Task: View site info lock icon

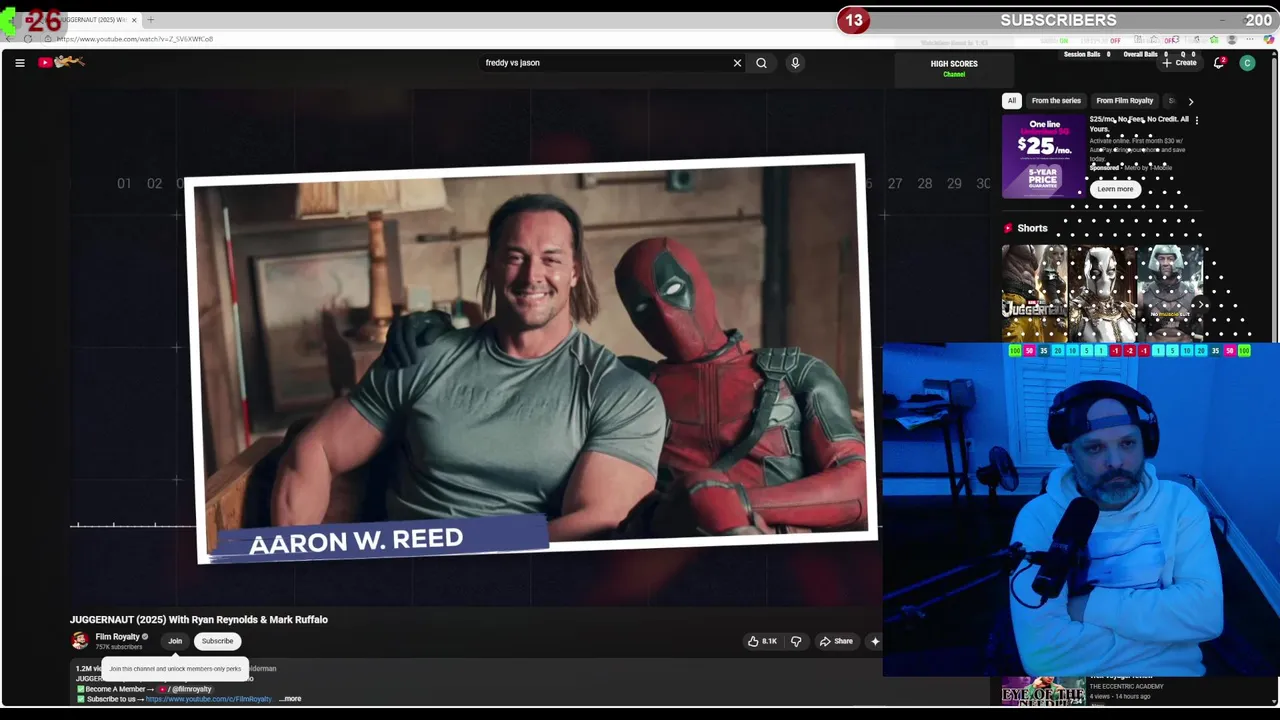Action: [x=49, y=39]
